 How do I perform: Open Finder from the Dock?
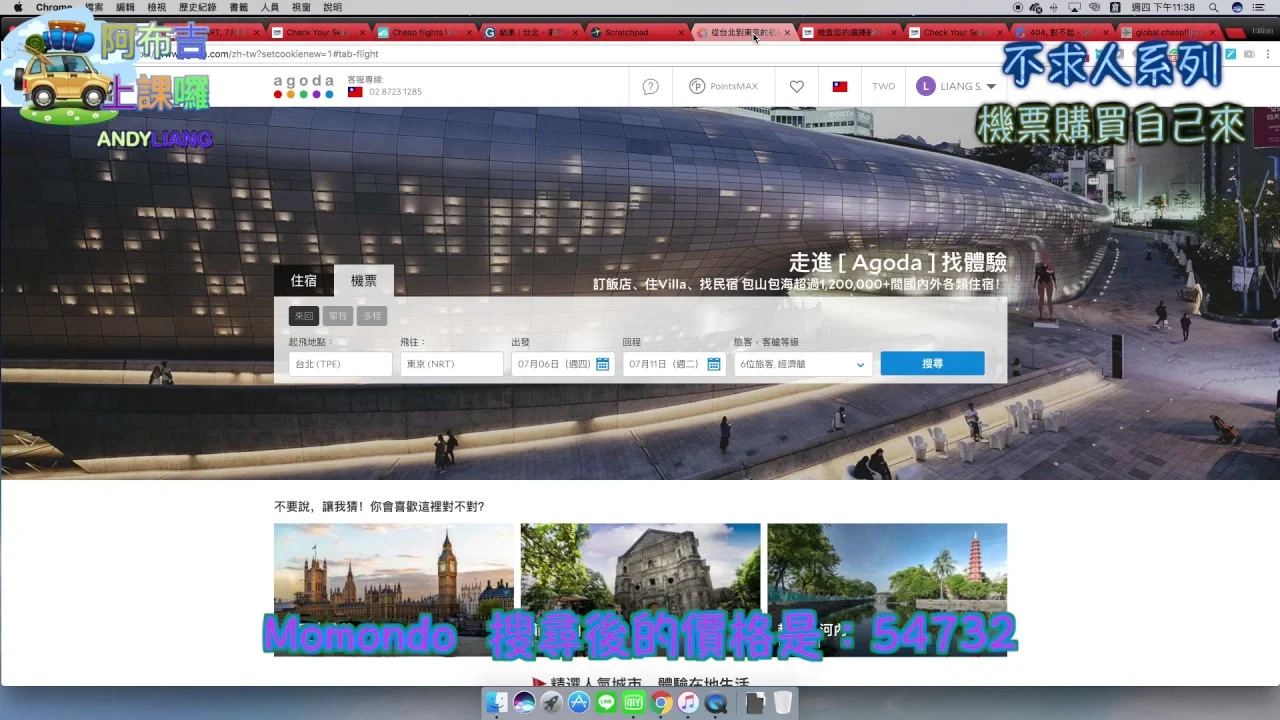(497, 703)
